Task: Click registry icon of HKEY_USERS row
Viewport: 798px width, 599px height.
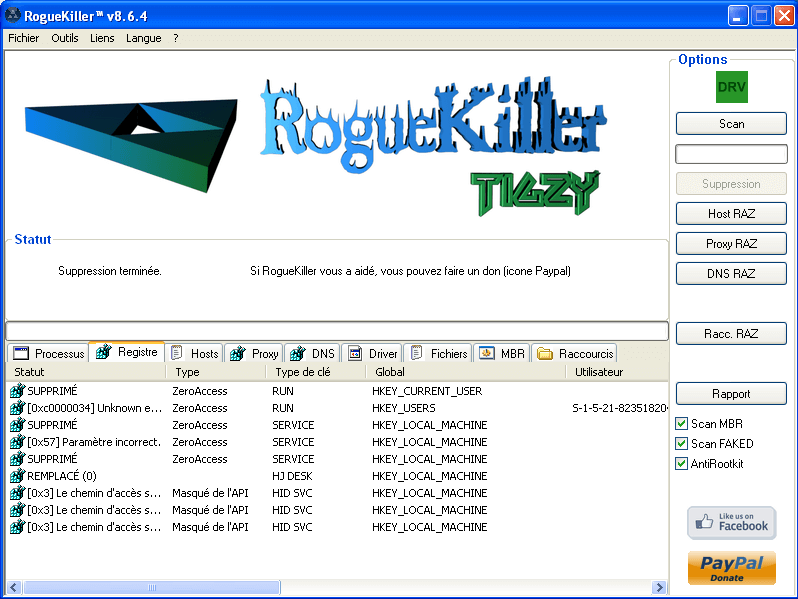Action: click(x=17, y=408)
